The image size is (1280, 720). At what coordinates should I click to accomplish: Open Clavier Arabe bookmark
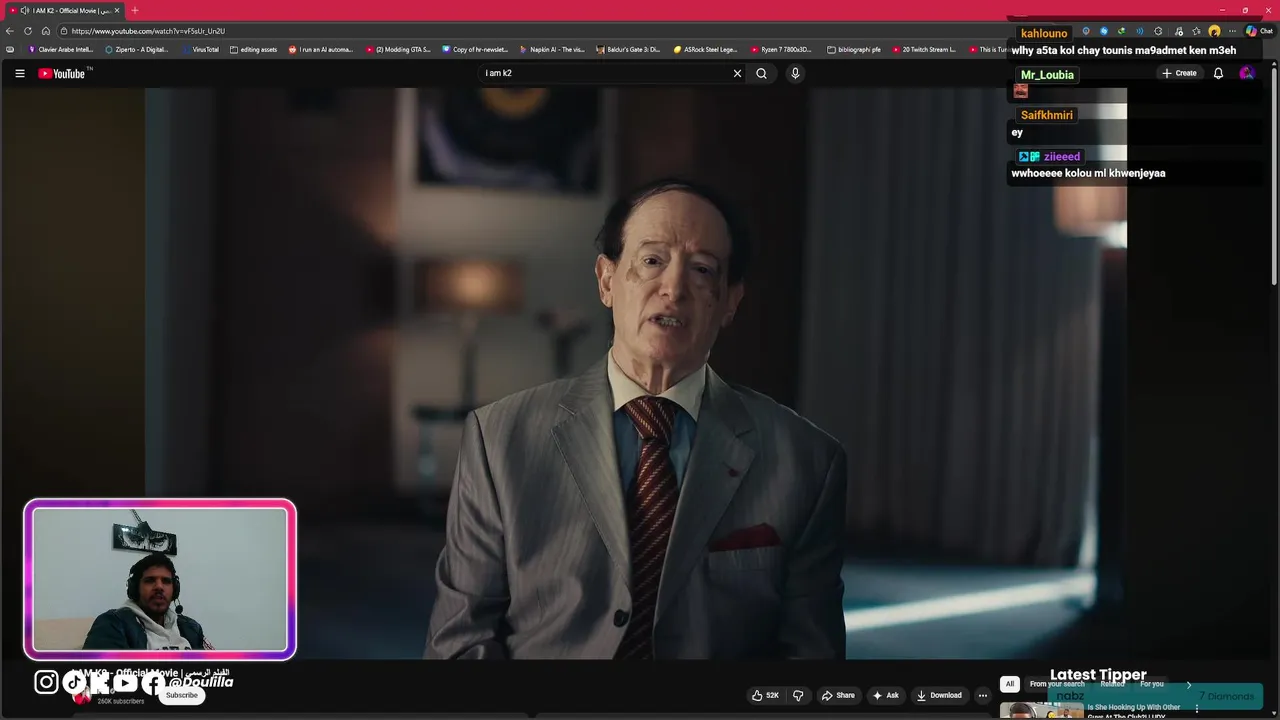pos(60,49)
